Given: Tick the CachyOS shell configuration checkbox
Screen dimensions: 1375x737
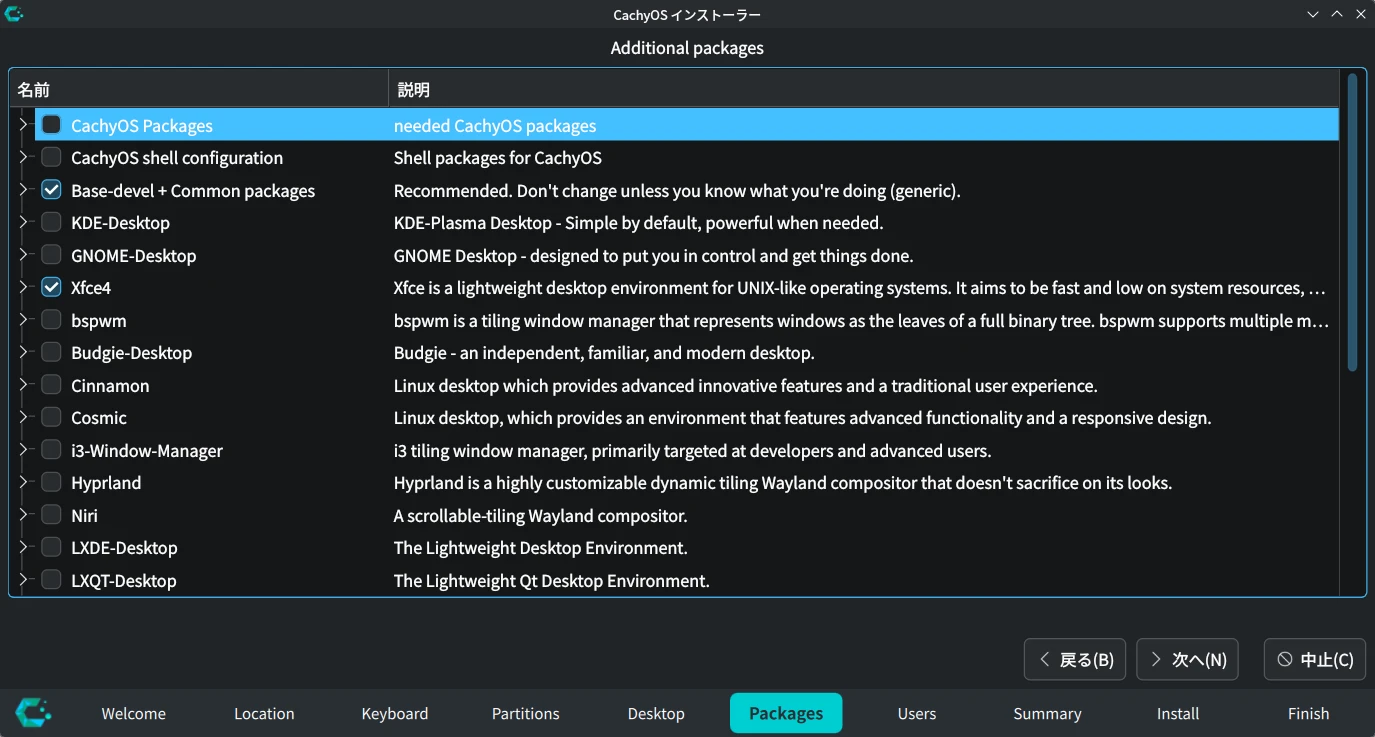Looking at the screenshot, I should click(x=51, y=157).
